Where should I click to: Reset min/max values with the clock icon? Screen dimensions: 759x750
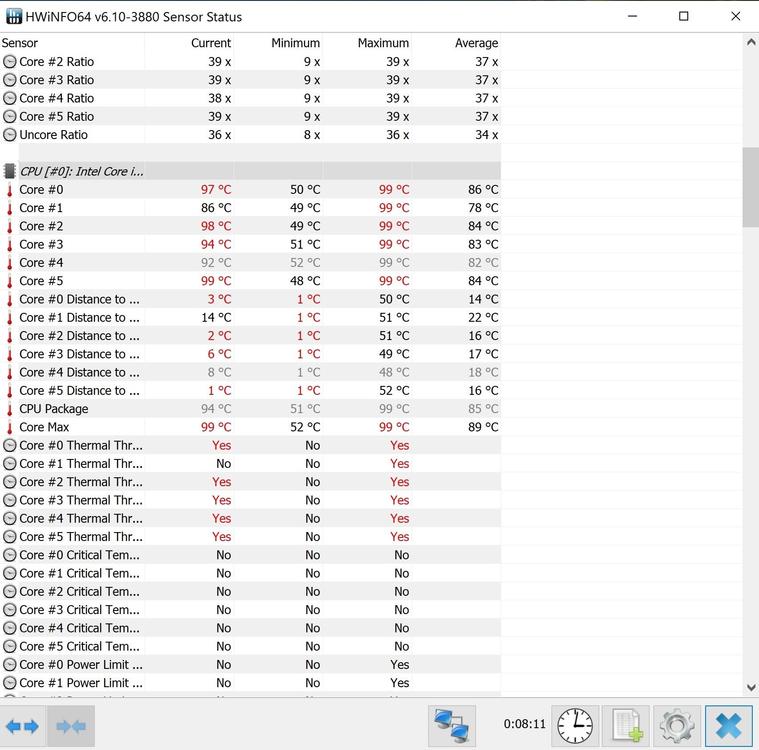[x=575, y=726]
